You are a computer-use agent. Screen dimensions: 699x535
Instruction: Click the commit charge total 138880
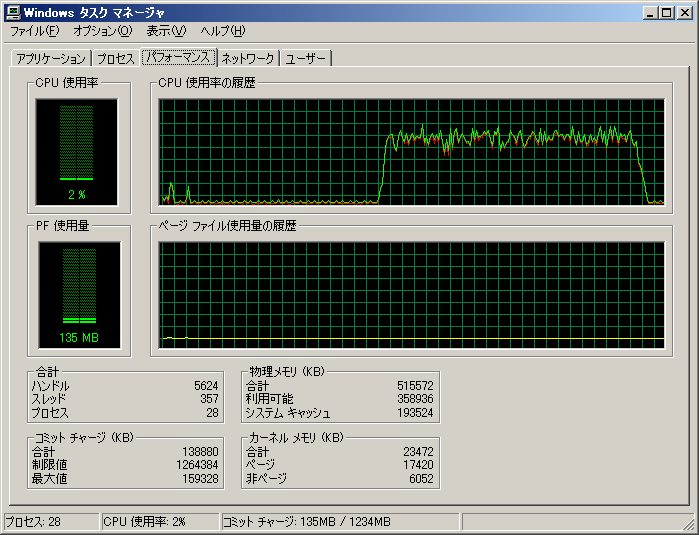click(x=200, y=452)
